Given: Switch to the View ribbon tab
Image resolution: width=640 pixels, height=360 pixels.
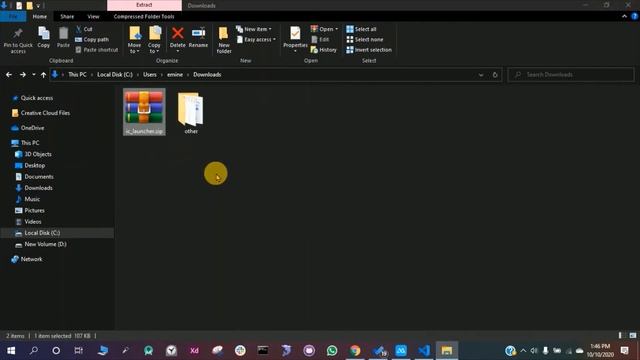Looking at the screenshot, I should click(x=93, y=16).
